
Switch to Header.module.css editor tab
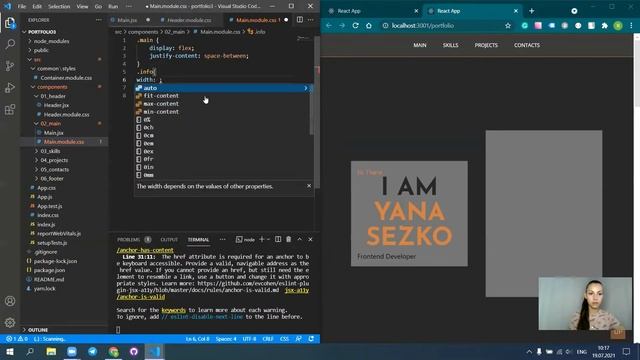coord(189,20)
